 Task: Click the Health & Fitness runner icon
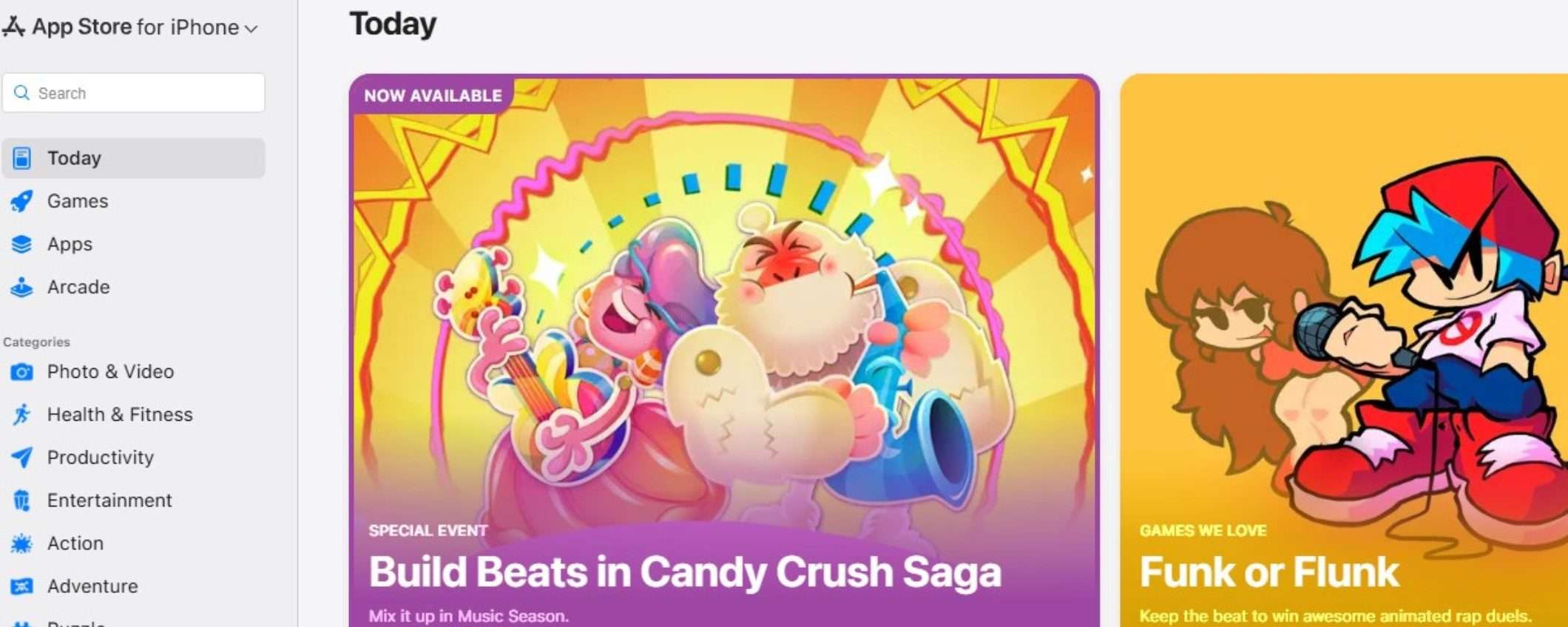click(x=21, y=415)
